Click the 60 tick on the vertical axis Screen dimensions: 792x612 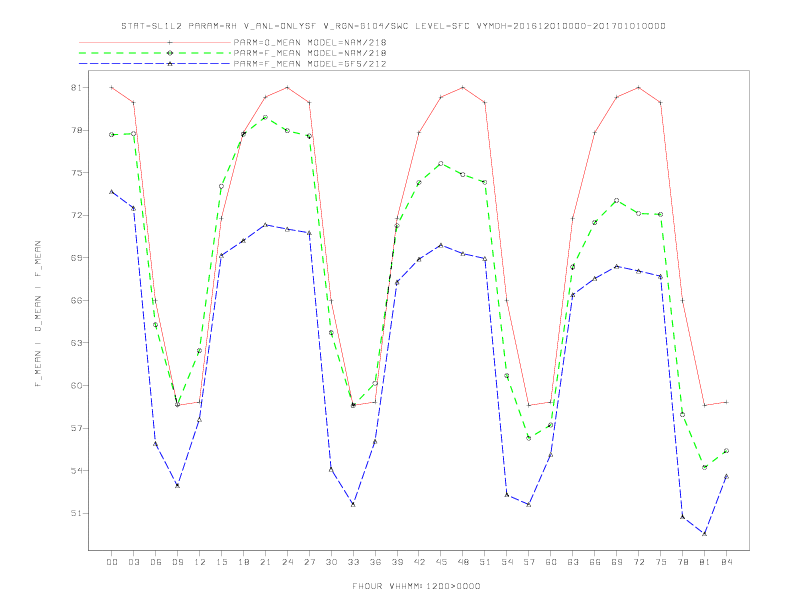tap(76, 385)
